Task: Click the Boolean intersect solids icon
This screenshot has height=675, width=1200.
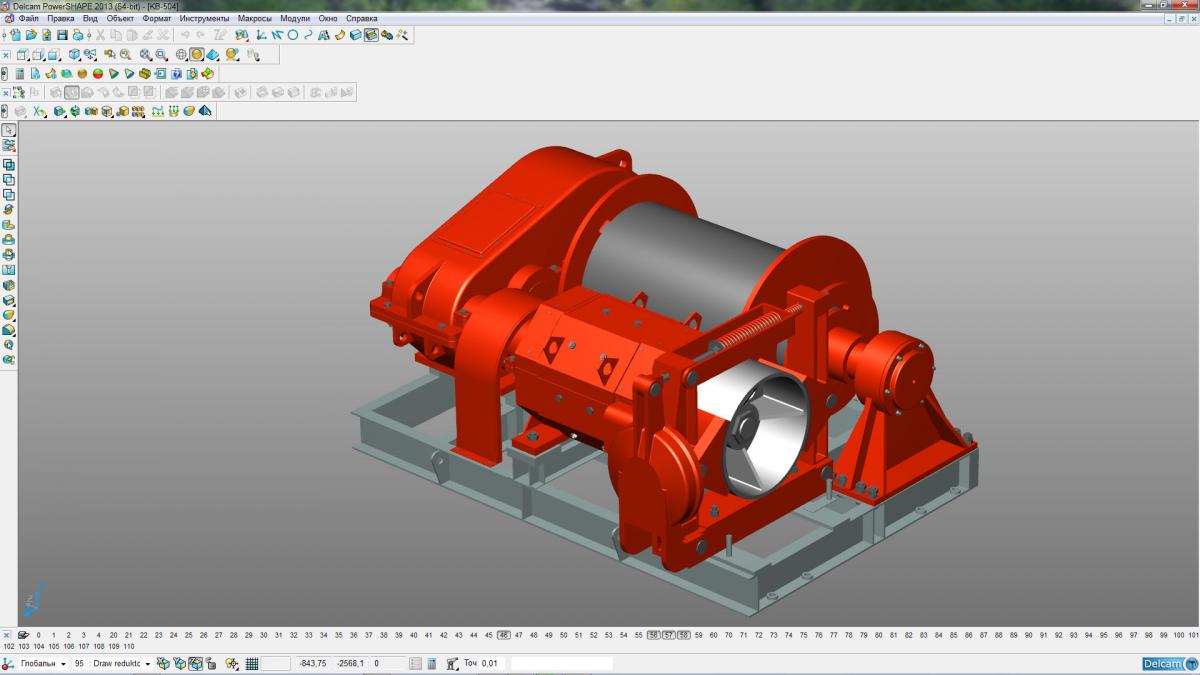Action: (x=9, y=194)
